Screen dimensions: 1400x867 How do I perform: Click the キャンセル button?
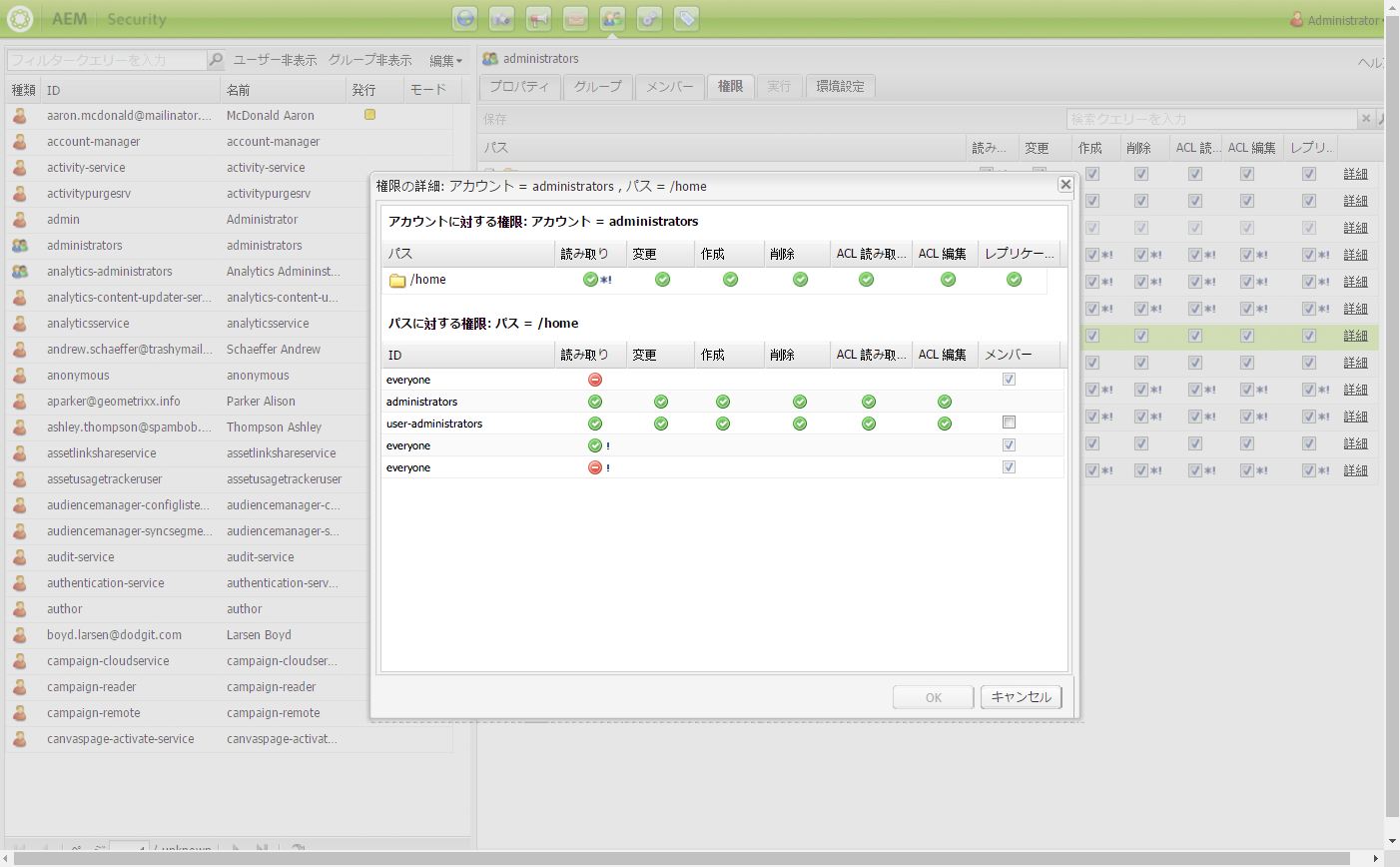[x=1021, y=697]
